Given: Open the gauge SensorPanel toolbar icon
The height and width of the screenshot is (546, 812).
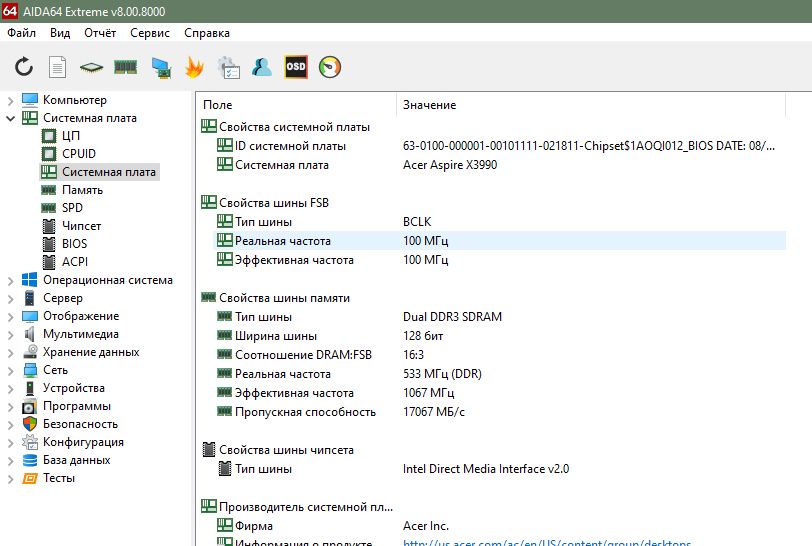Looking at the screenshot, I should [x=330, y=67].
